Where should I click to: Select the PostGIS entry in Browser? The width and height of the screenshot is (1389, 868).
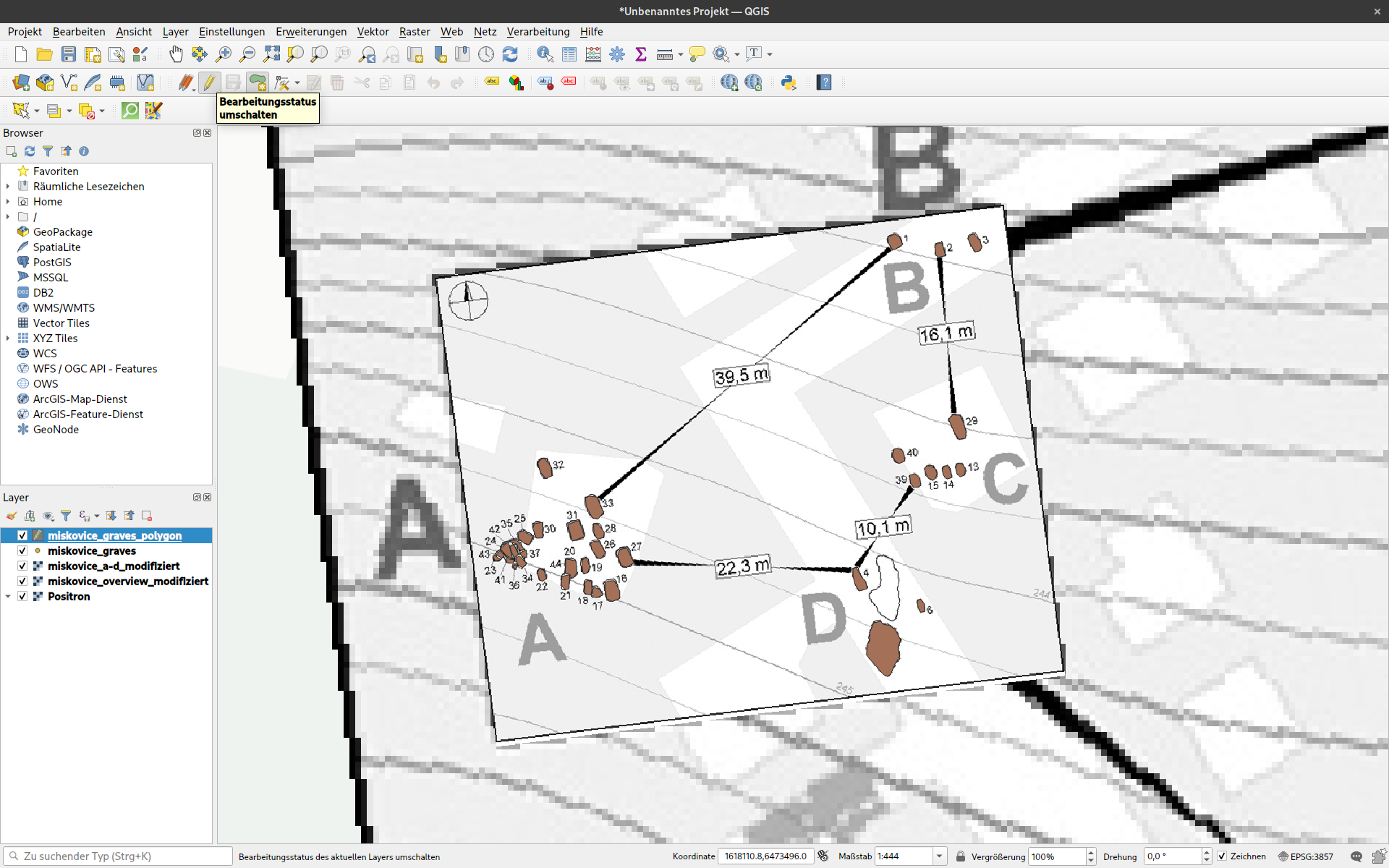(52, 263)
